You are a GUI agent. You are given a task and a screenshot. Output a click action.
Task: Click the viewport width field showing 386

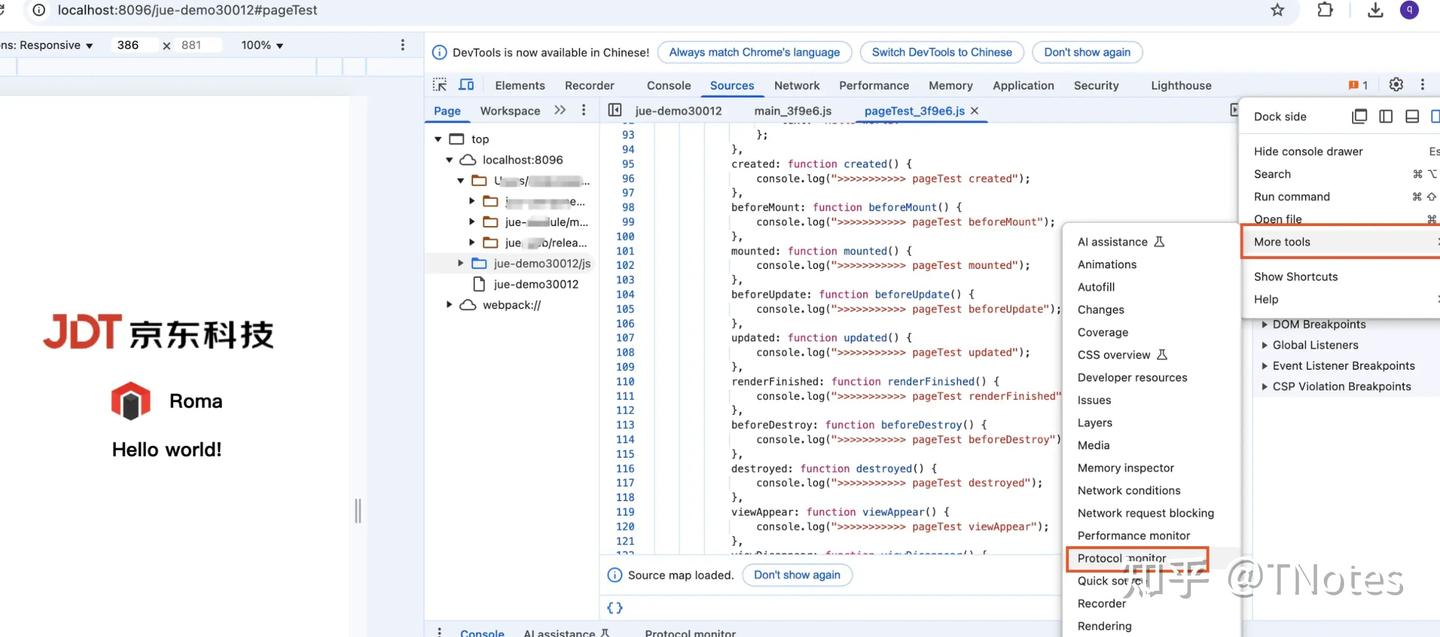(135, 45)
